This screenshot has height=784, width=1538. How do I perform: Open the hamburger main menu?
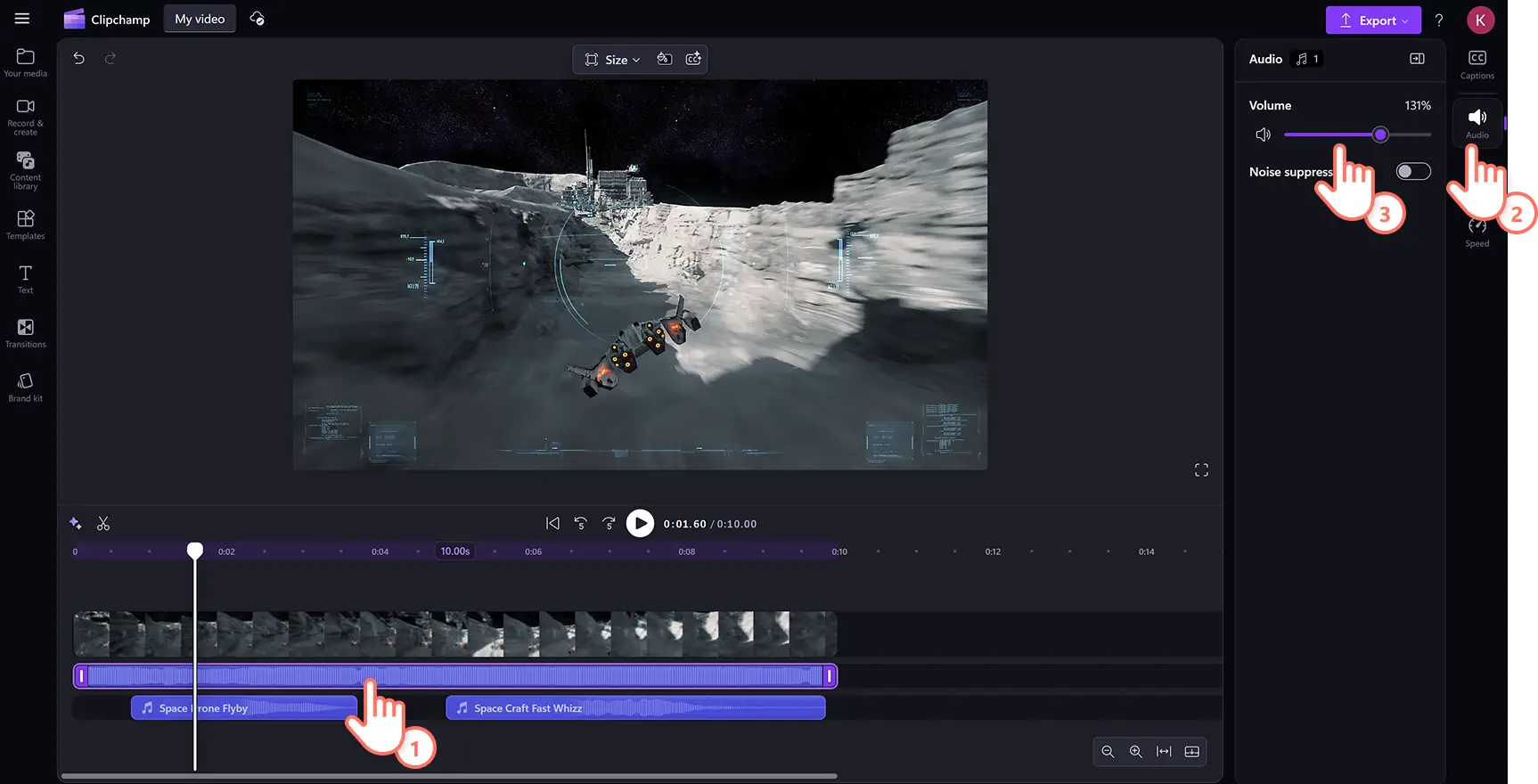[22, 19]
